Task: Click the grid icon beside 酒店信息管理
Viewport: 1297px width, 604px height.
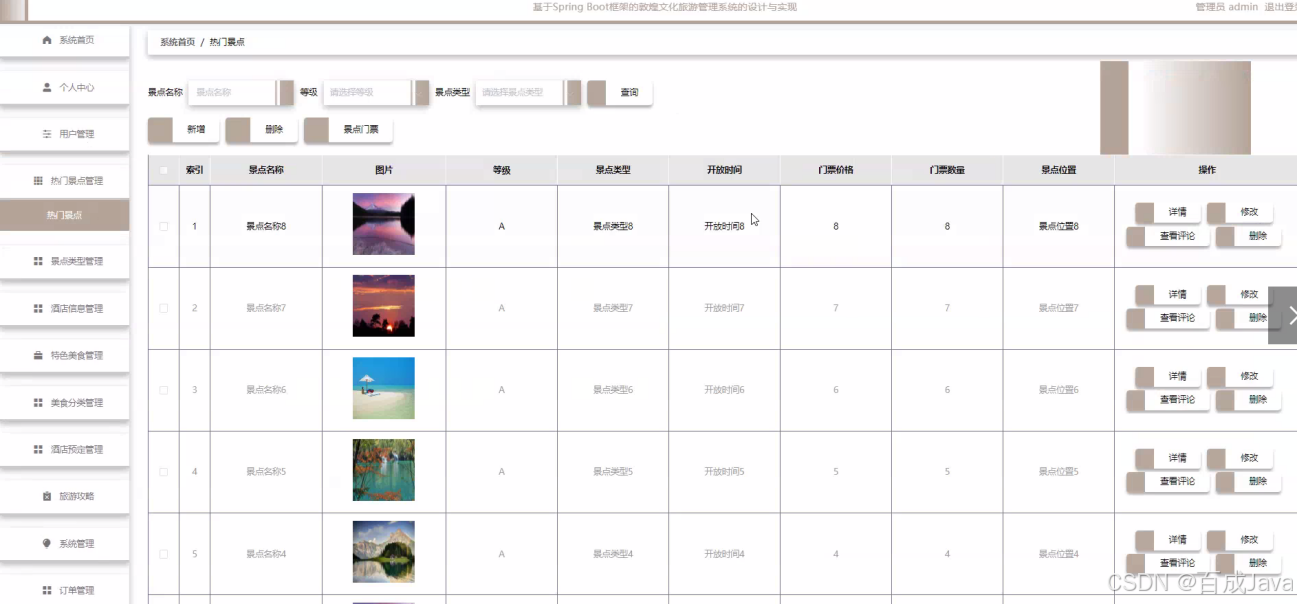Action: tap(38, 309)
